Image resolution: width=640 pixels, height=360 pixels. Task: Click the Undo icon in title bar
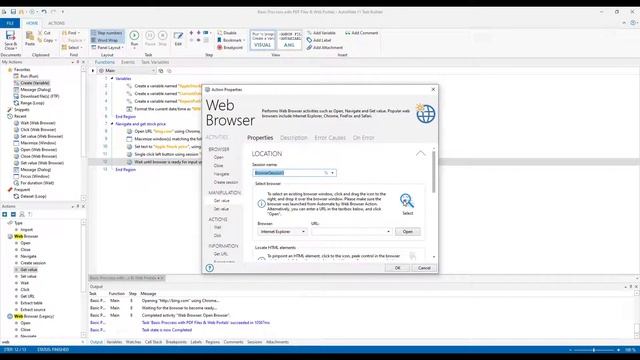44,12
